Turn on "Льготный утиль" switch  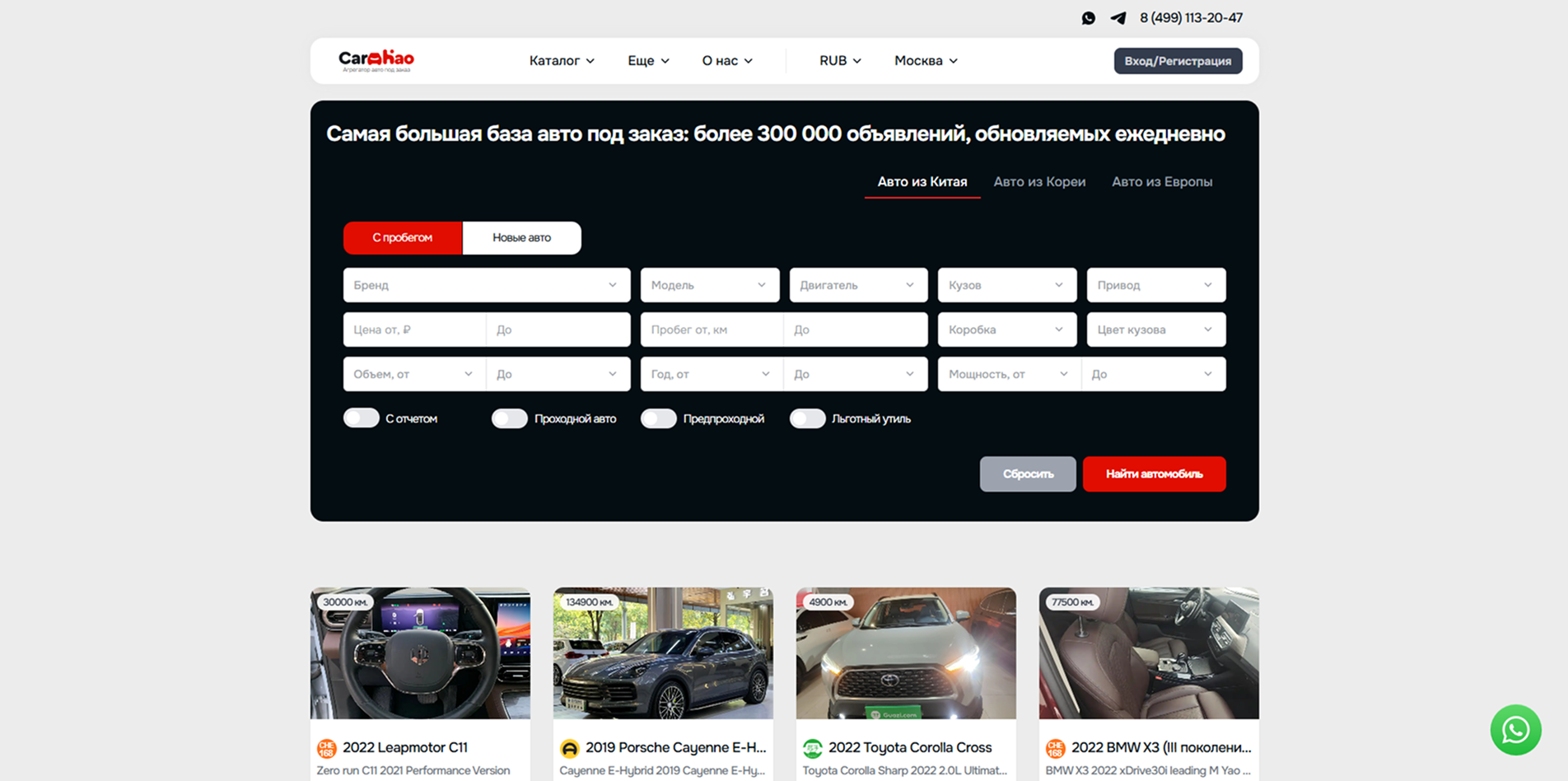807,419
